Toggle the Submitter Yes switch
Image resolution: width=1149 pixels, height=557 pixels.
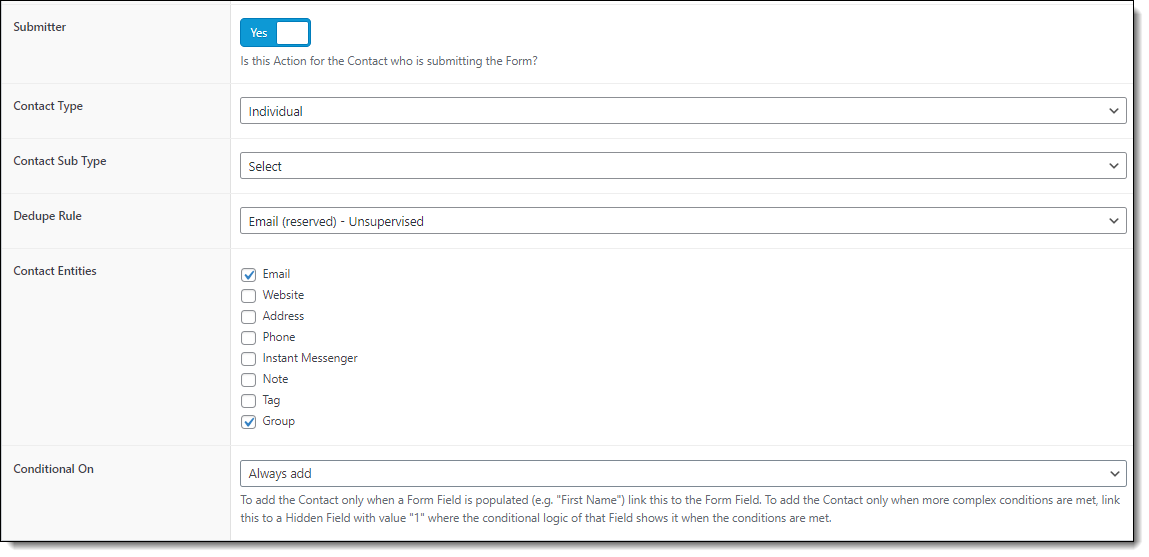click(276, 33)
